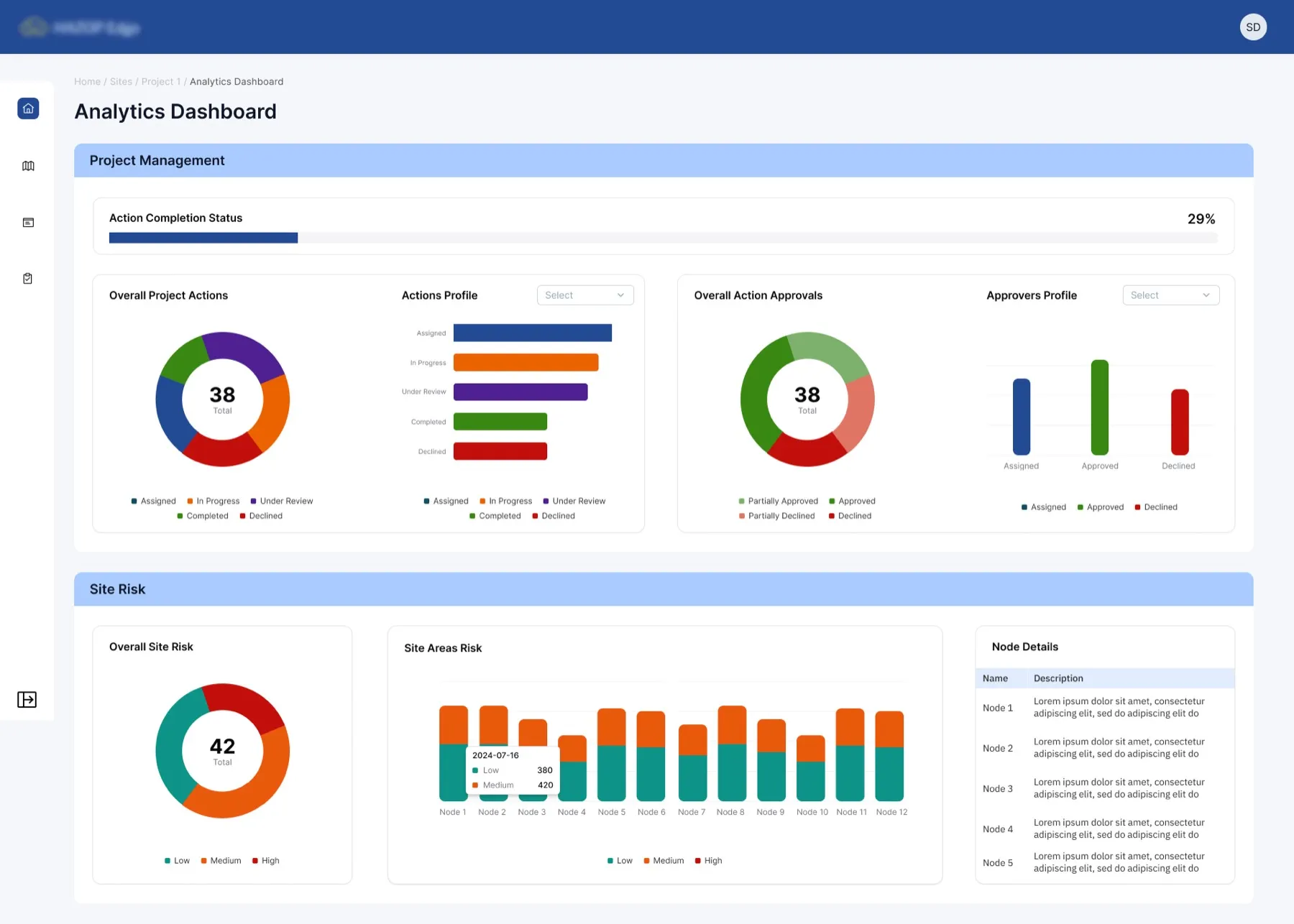Viewport: 1294px width, 924px height.
Task: Toggle Declined legend under Approvers Profile
Action: (1156, 507)
